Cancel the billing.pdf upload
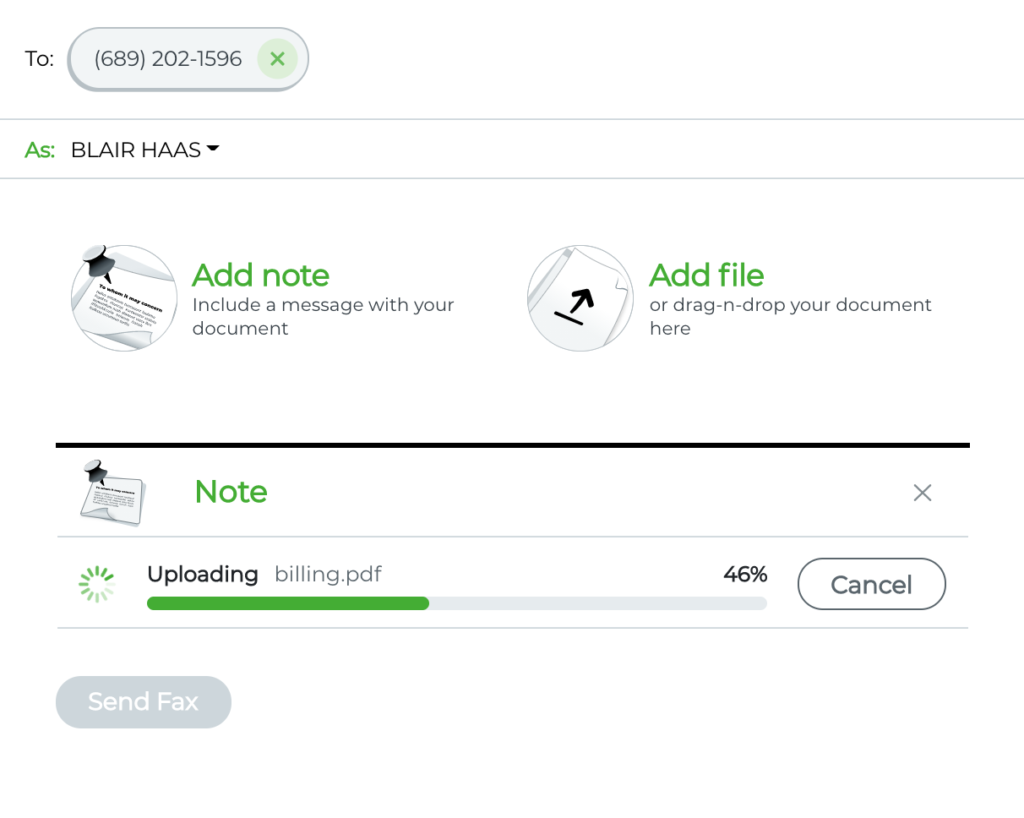1024x818 pixels. pyautogui.click(x=871, y=584)
